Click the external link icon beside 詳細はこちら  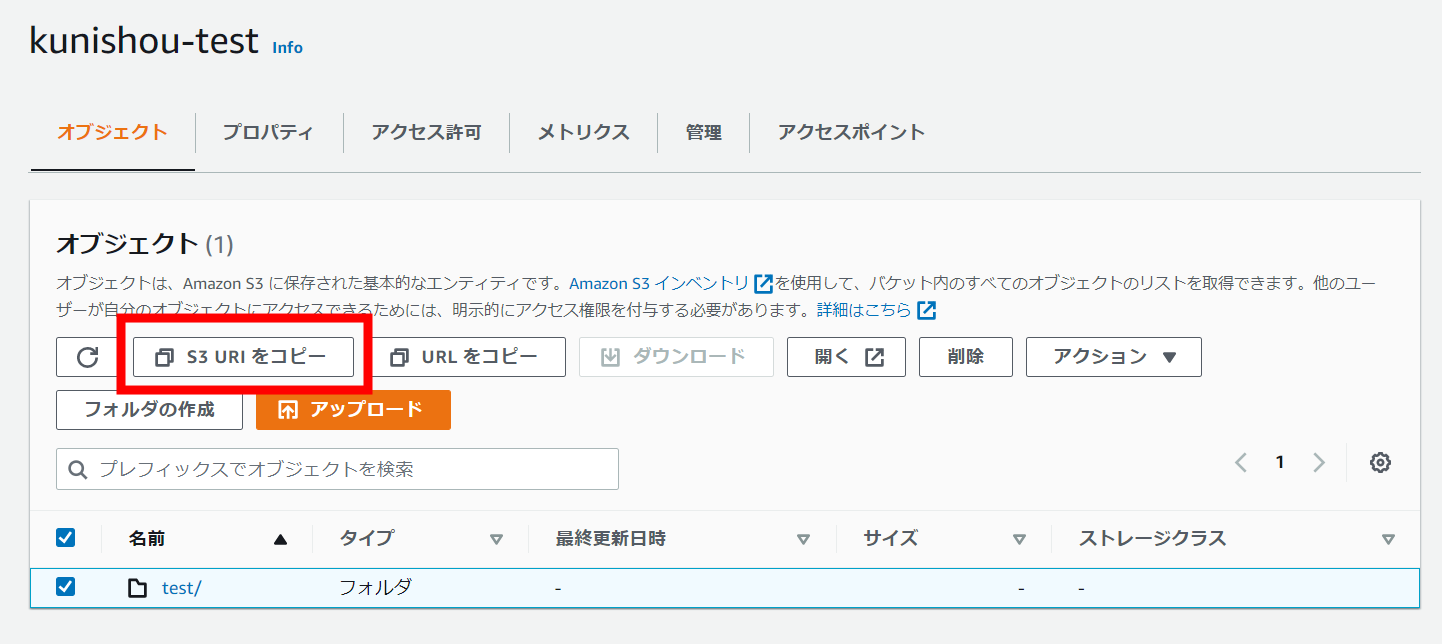pos(926,310)
